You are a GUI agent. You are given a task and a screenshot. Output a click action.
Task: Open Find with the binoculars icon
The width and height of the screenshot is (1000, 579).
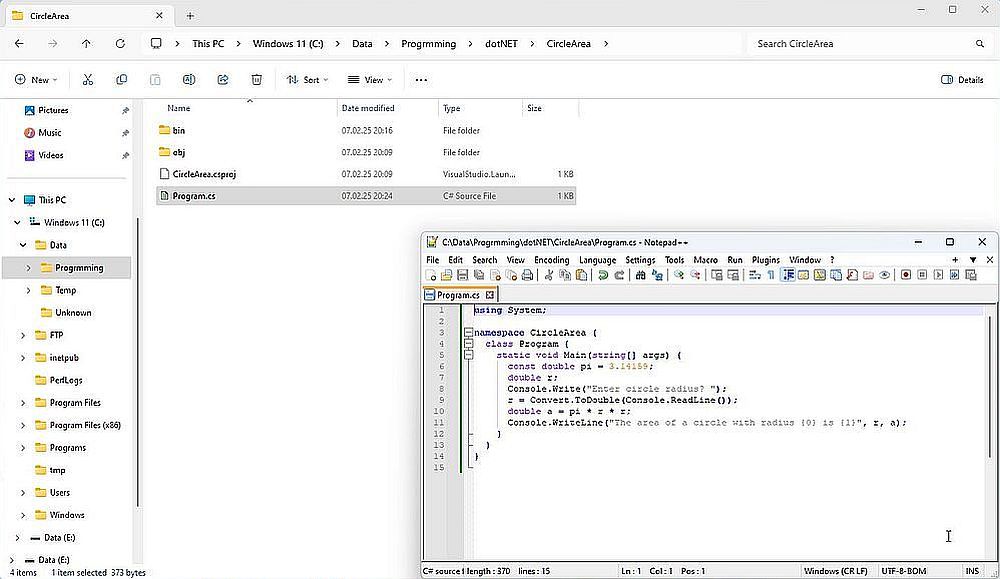pyautogui.click(x=640, y=275)
